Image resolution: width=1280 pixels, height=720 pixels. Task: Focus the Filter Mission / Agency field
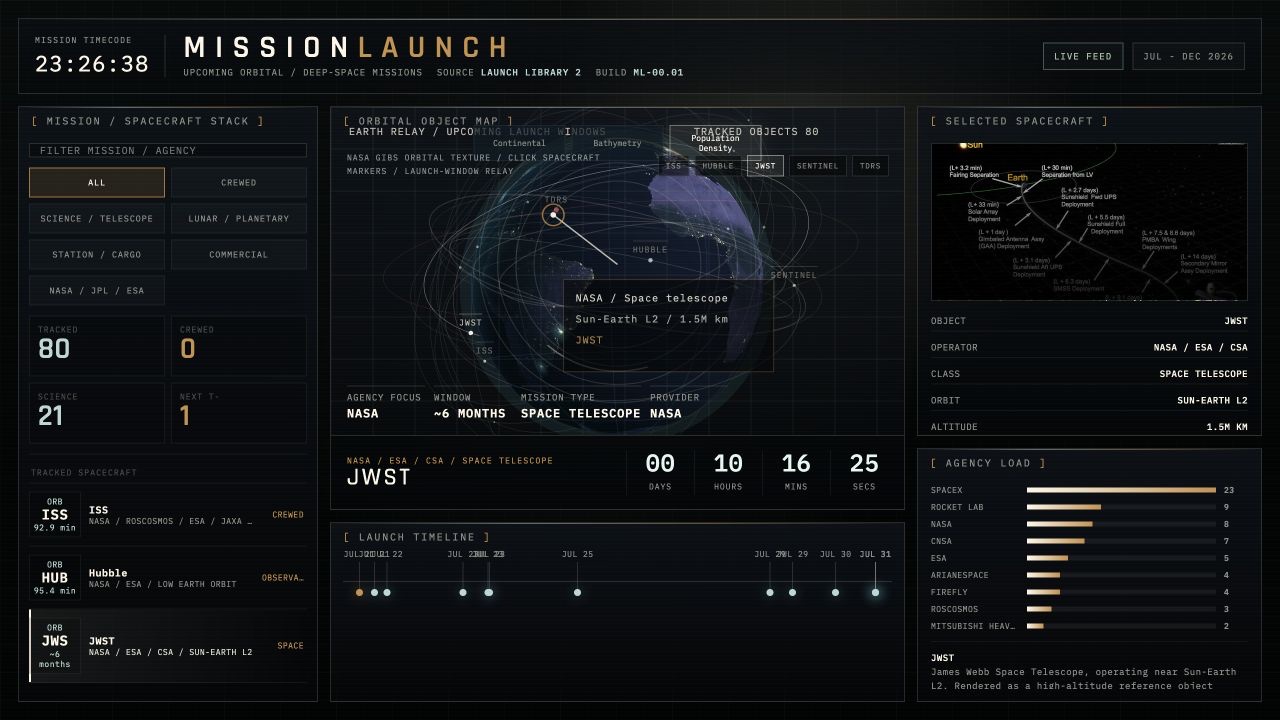(x=168, y=150)
